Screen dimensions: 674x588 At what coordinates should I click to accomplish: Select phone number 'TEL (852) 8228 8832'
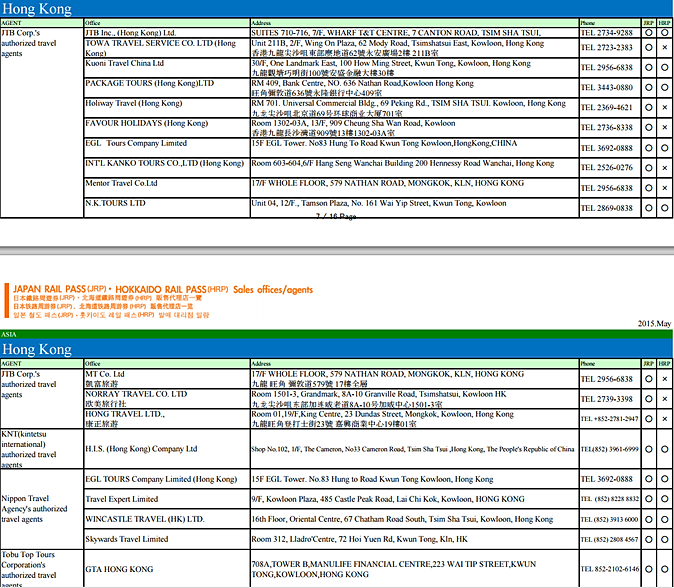tap(610, 499)
